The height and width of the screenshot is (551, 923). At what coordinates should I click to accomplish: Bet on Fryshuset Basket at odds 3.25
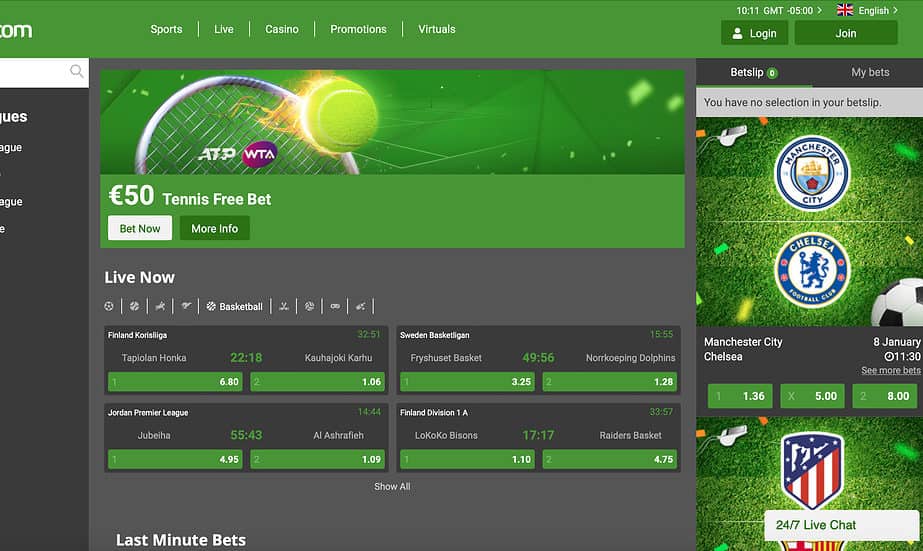click(467, 381)
